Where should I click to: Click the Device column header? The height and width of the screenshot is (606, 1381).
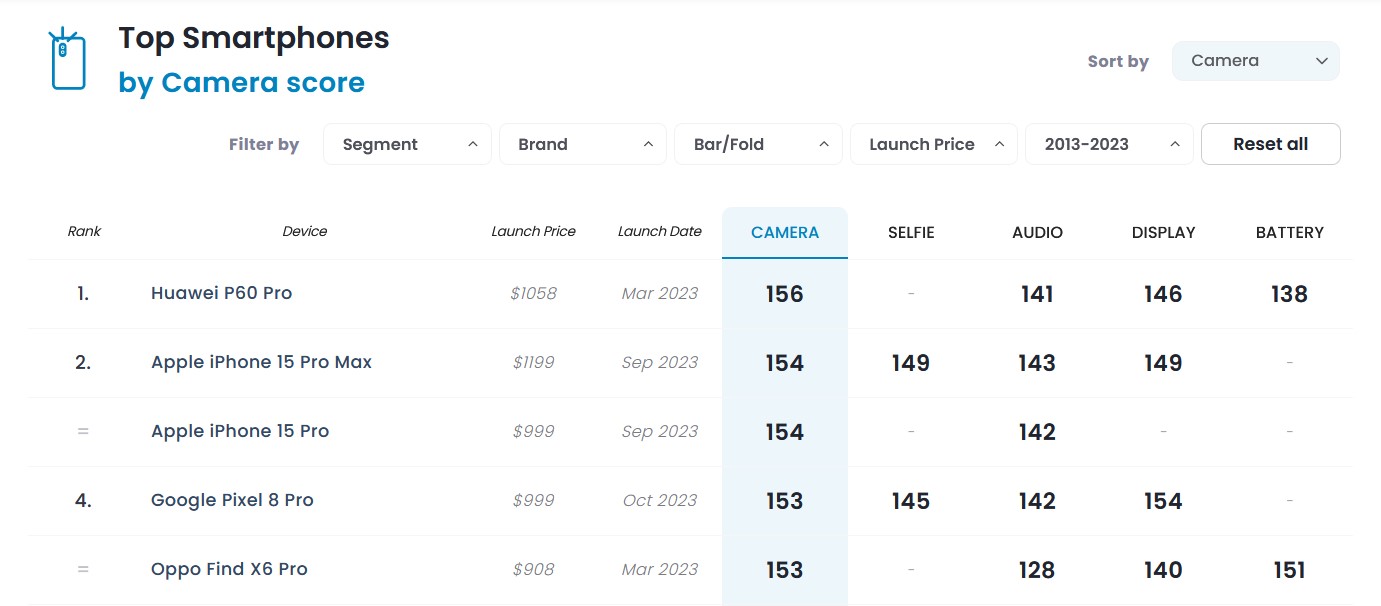click(305, 231)
